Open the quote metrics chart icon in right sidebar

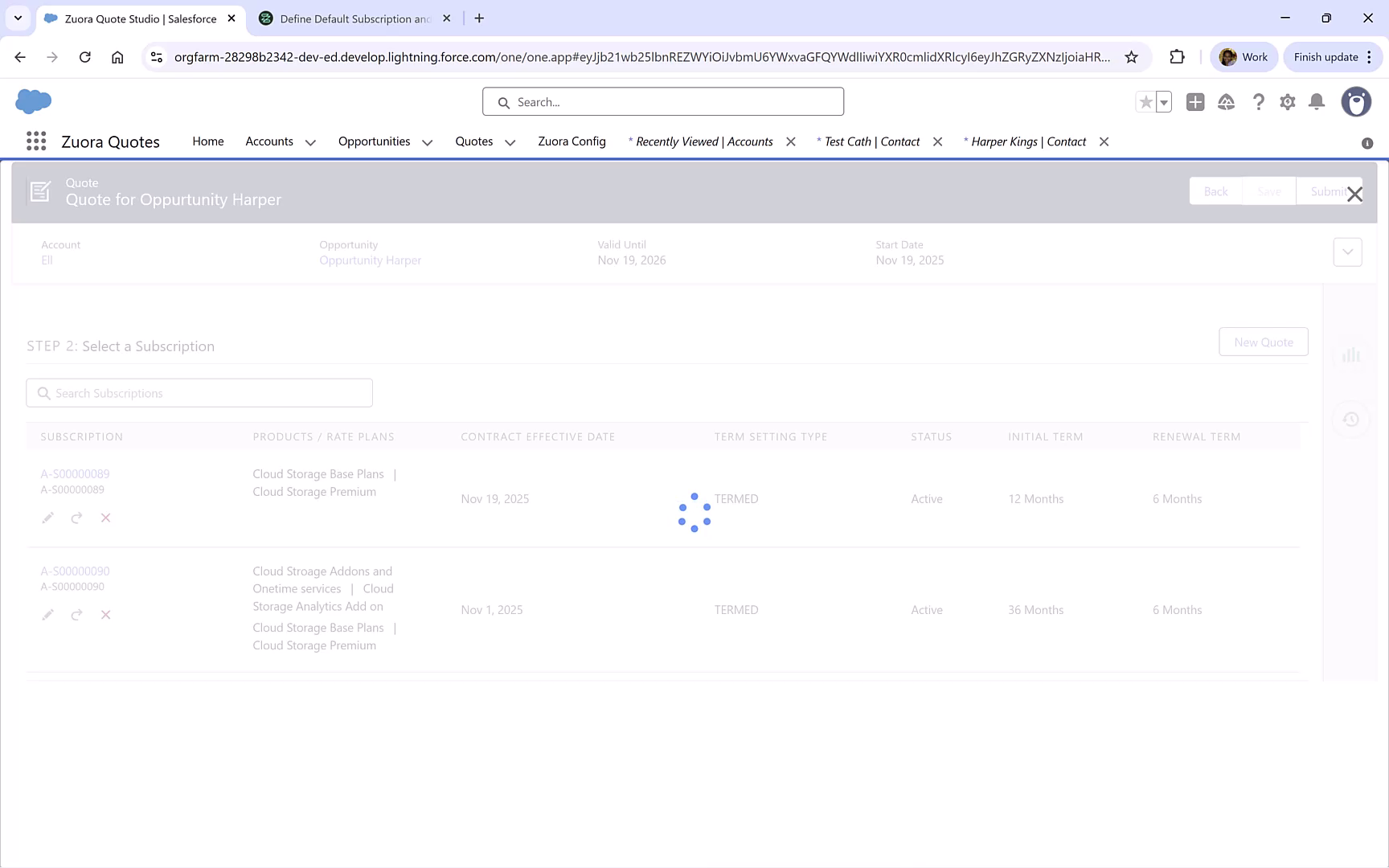click(x=1350, y=354)
